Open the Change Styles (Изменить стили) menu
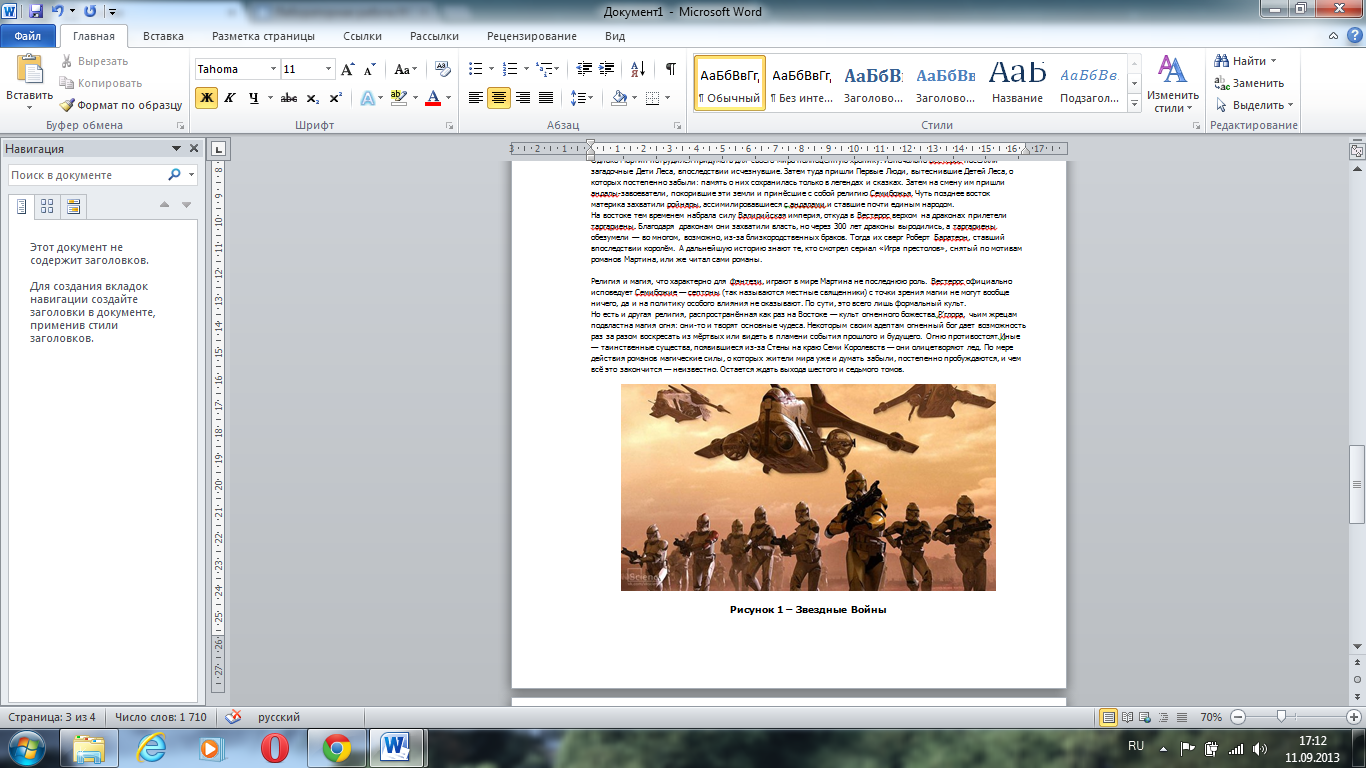Image resolution: width=1366 pixels, height=768 pixels. coord(1172,85)
